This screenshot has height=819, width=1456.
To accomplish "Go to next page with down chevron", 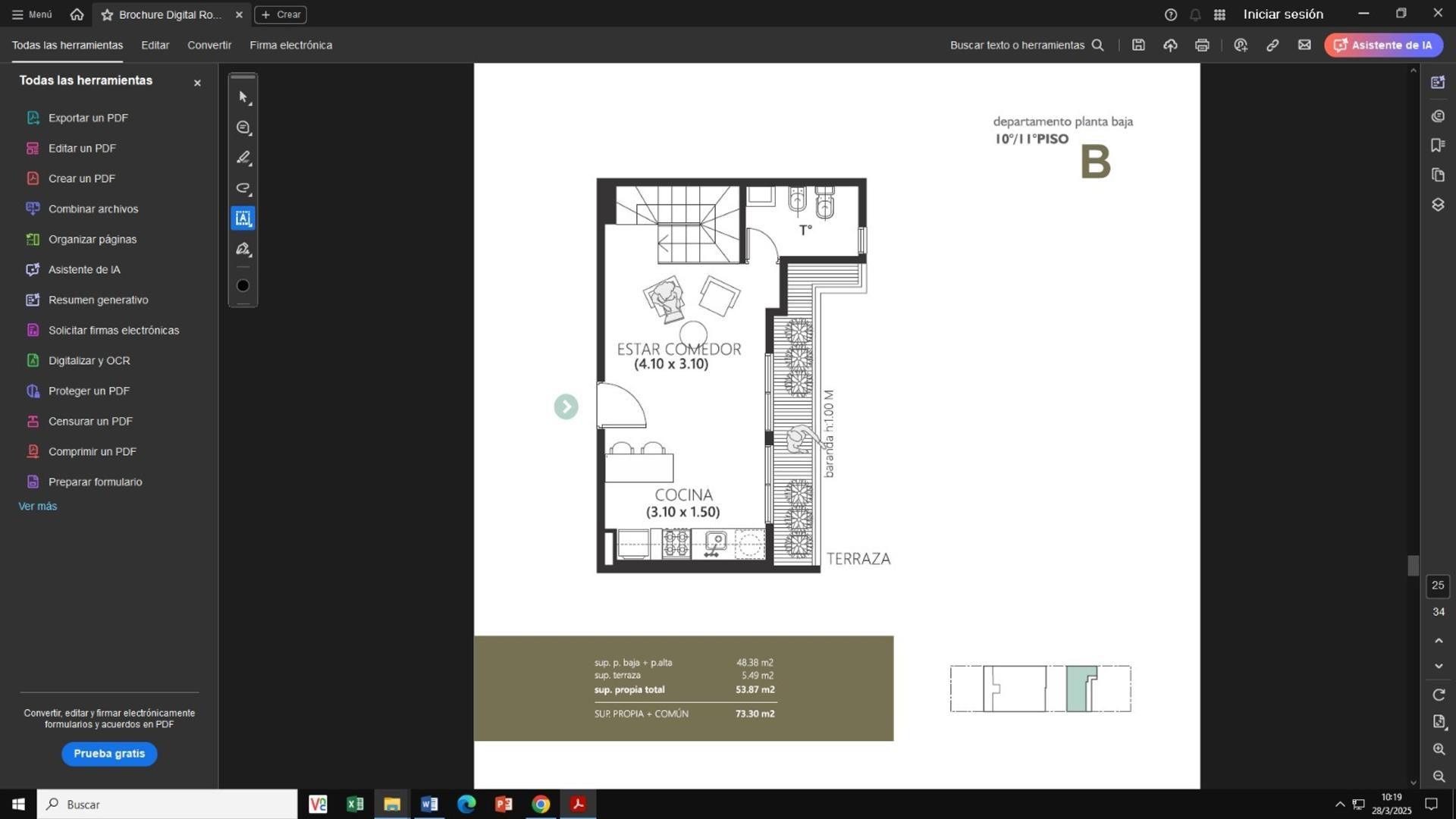I will 1439,666.
